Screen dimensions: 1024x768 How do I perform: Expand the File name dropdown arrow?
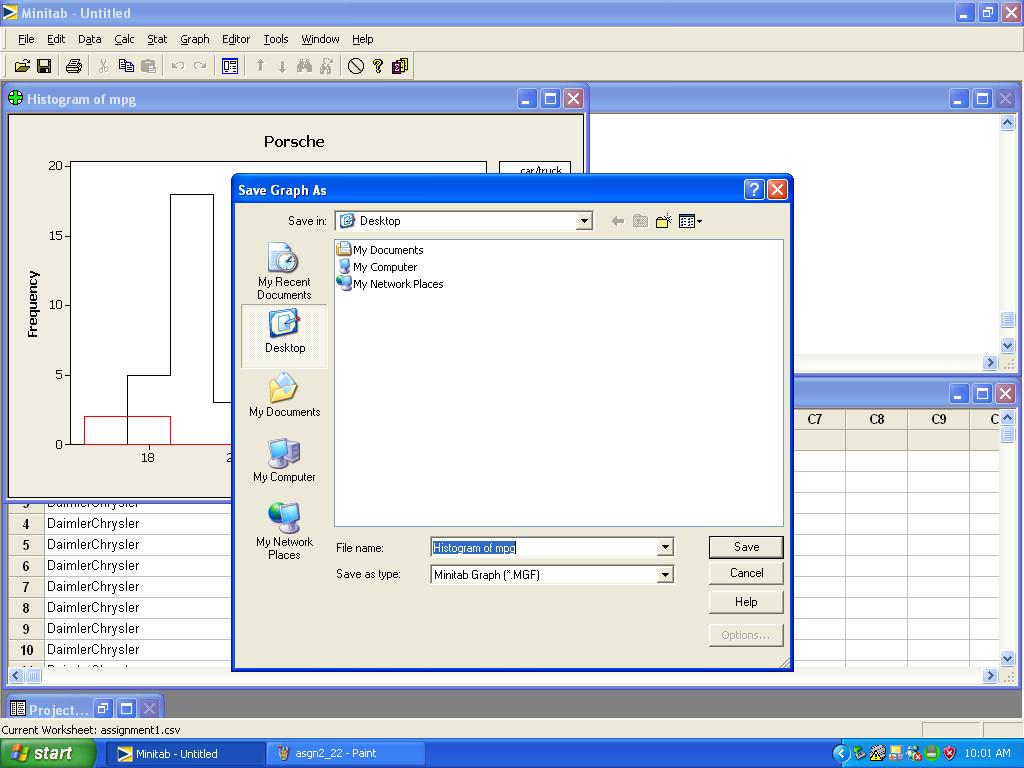pos(665,547)
